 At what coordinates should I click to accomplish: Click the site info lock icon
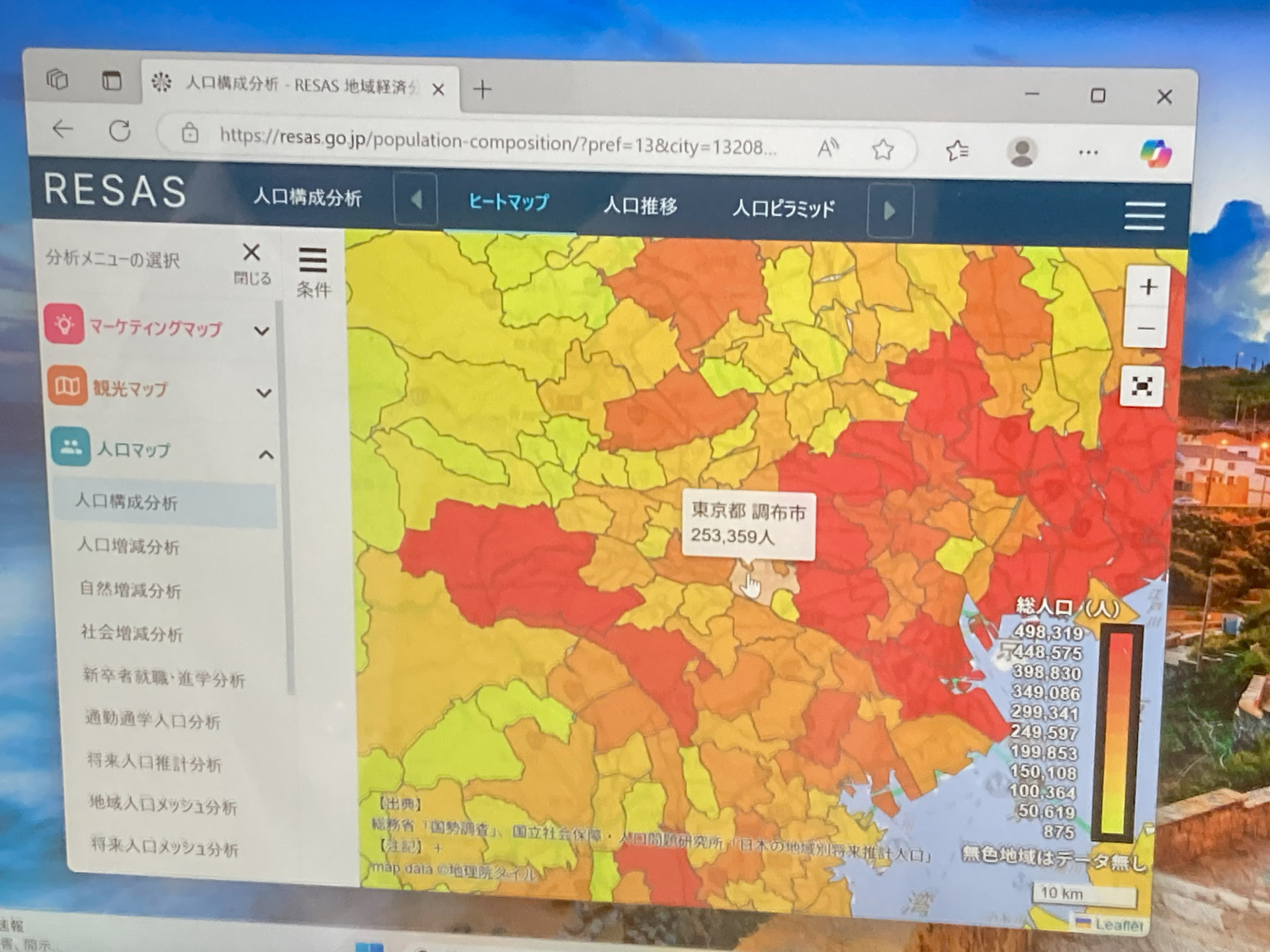pyautogui.click(x=190, y=133)
